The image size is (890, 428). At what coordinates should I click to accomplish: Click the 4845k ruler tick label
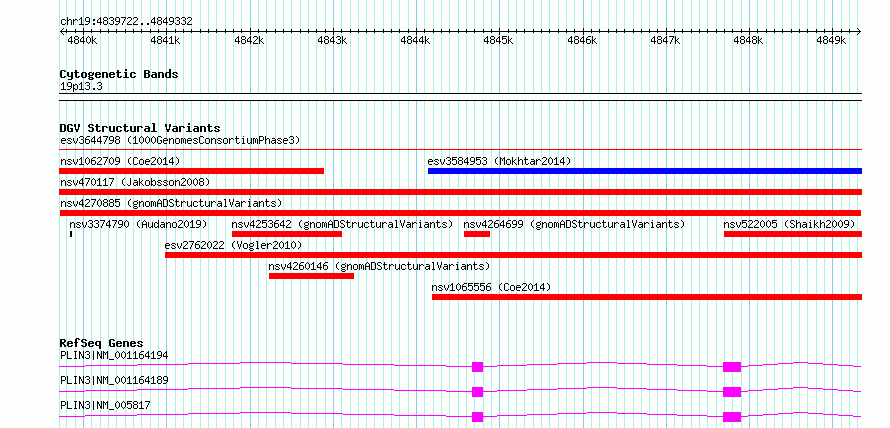(x=499, y=41)
